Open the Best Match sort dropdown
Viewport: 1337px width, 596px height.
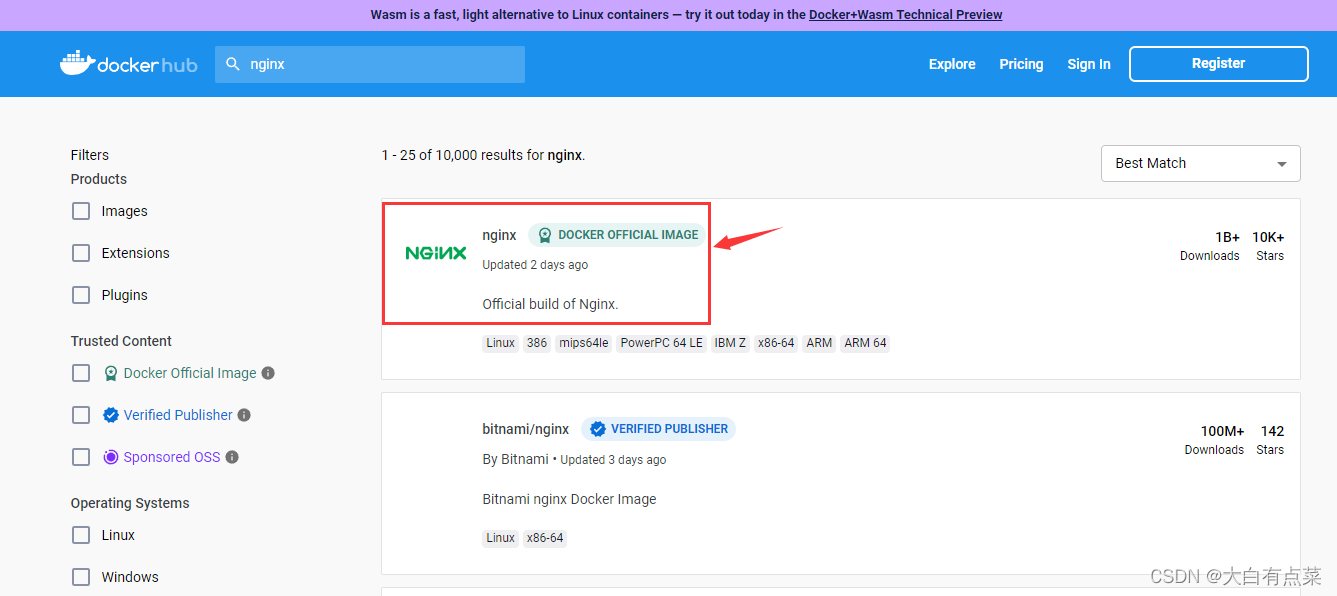click(1200, 163)
